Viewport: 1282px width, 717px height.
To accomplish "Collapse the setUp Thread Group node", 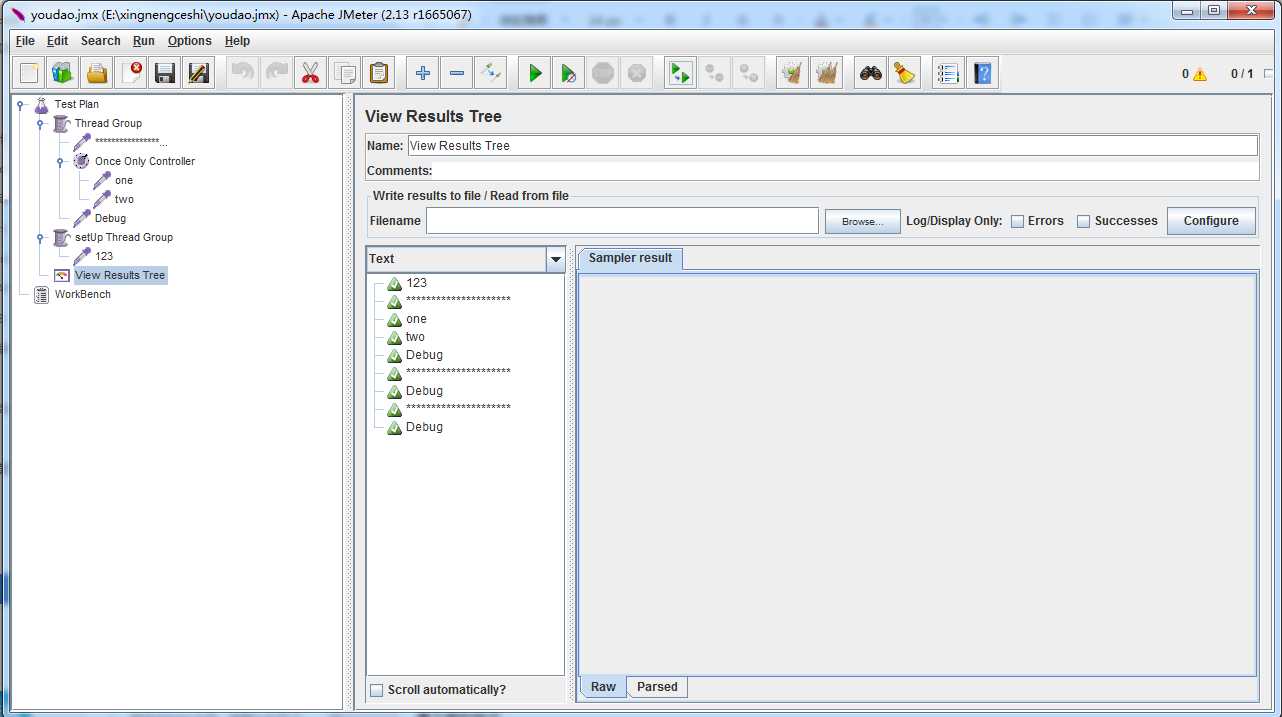I will click(40, 237).
